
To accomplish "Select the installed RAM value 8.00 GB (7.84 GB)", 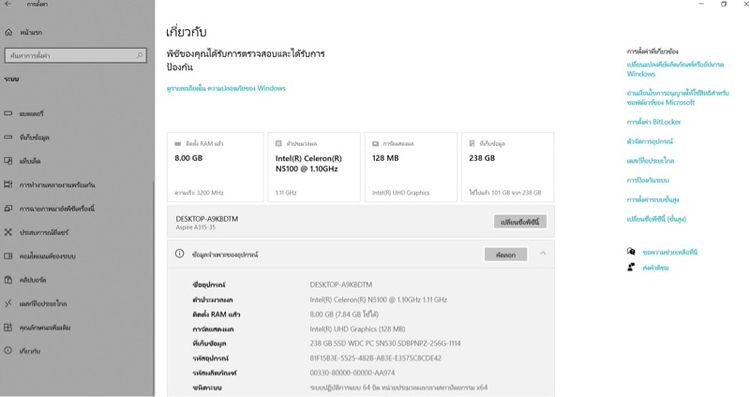I will 344,314.
